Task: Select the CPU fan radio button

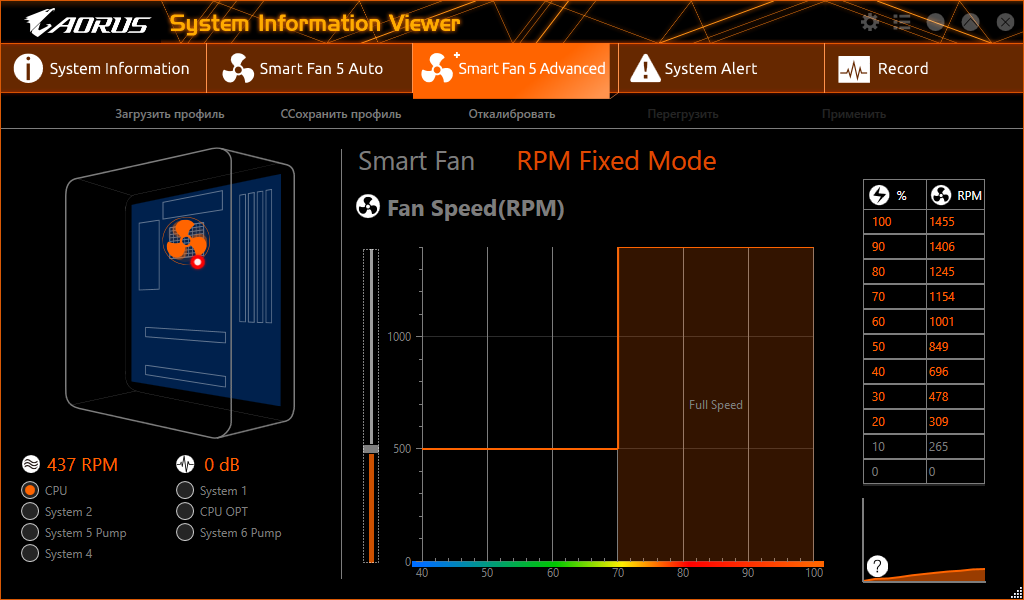Action: 30,490
